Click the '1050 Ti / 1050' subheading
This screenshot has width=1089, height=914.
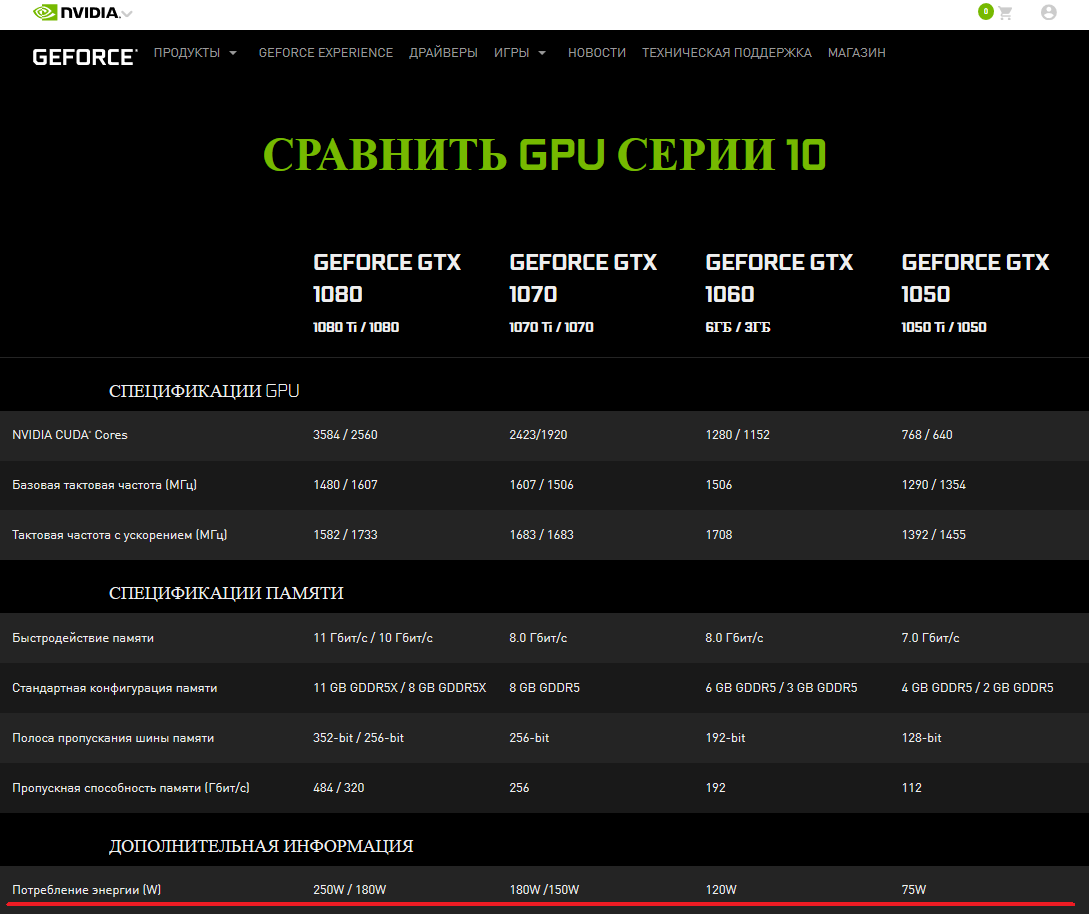click(944, 327)
